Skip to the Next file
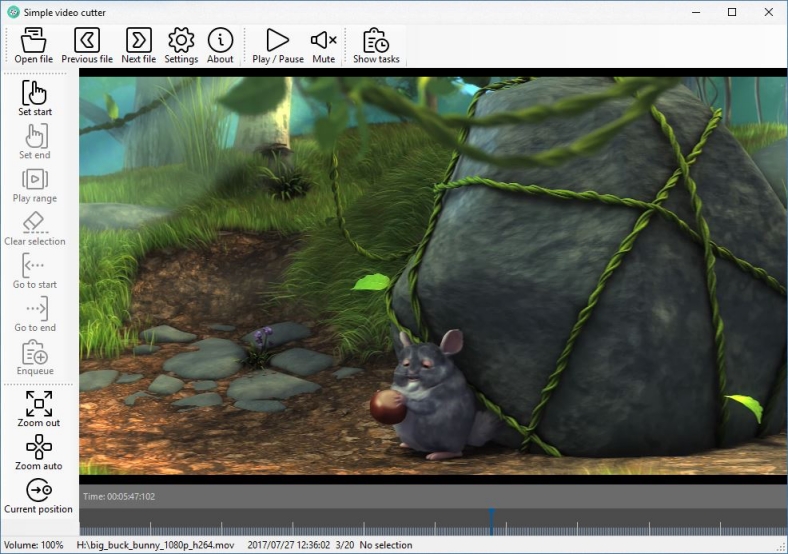788x554 pixels. [x=138, y=41]
